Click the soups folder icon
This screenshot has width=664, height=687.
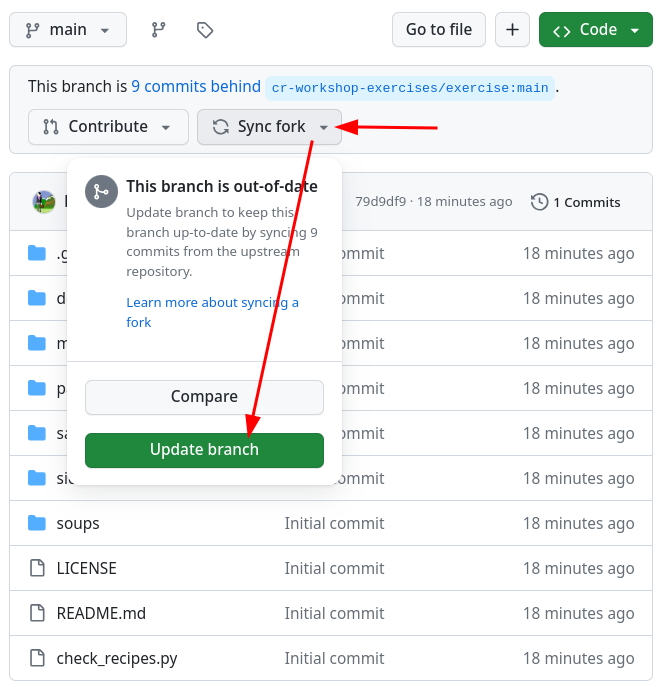click(37, 523)
